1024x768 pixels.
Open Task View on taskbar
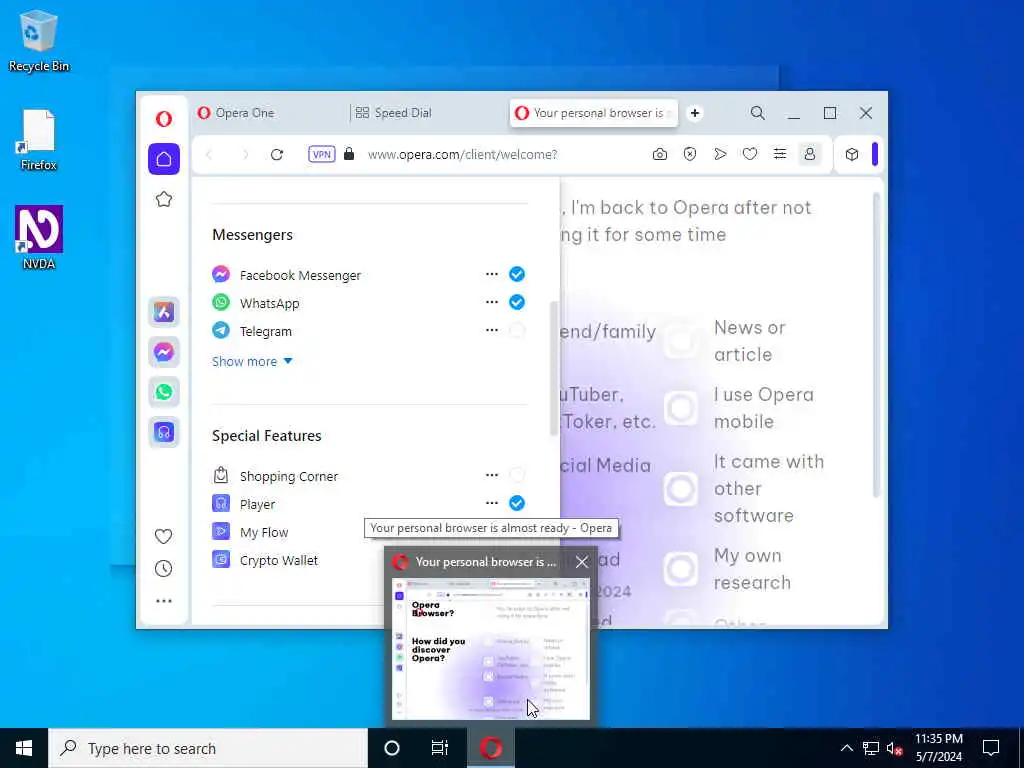[440, 748]
